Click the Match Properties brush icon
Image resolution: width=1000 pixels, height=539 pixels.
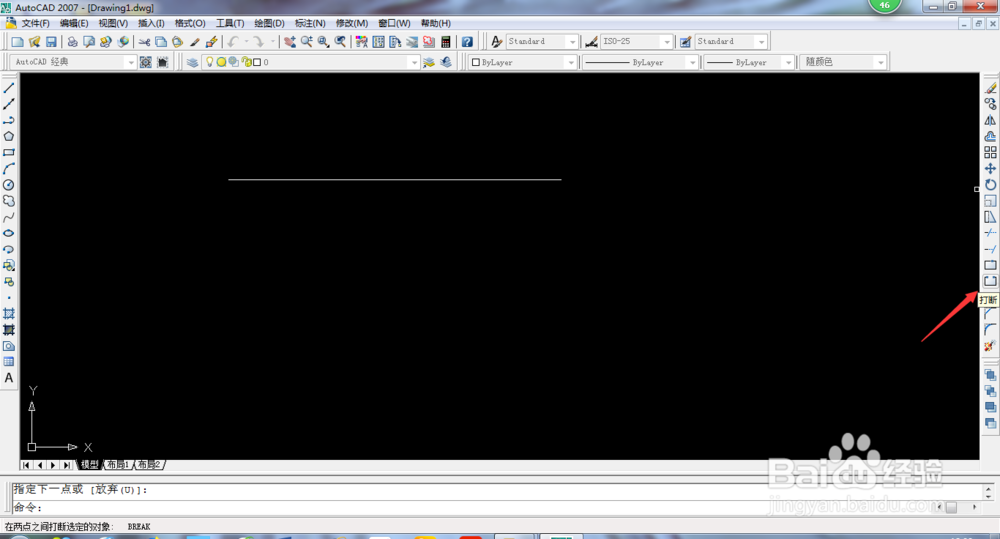pyautogui.click(x=195, y=41)
